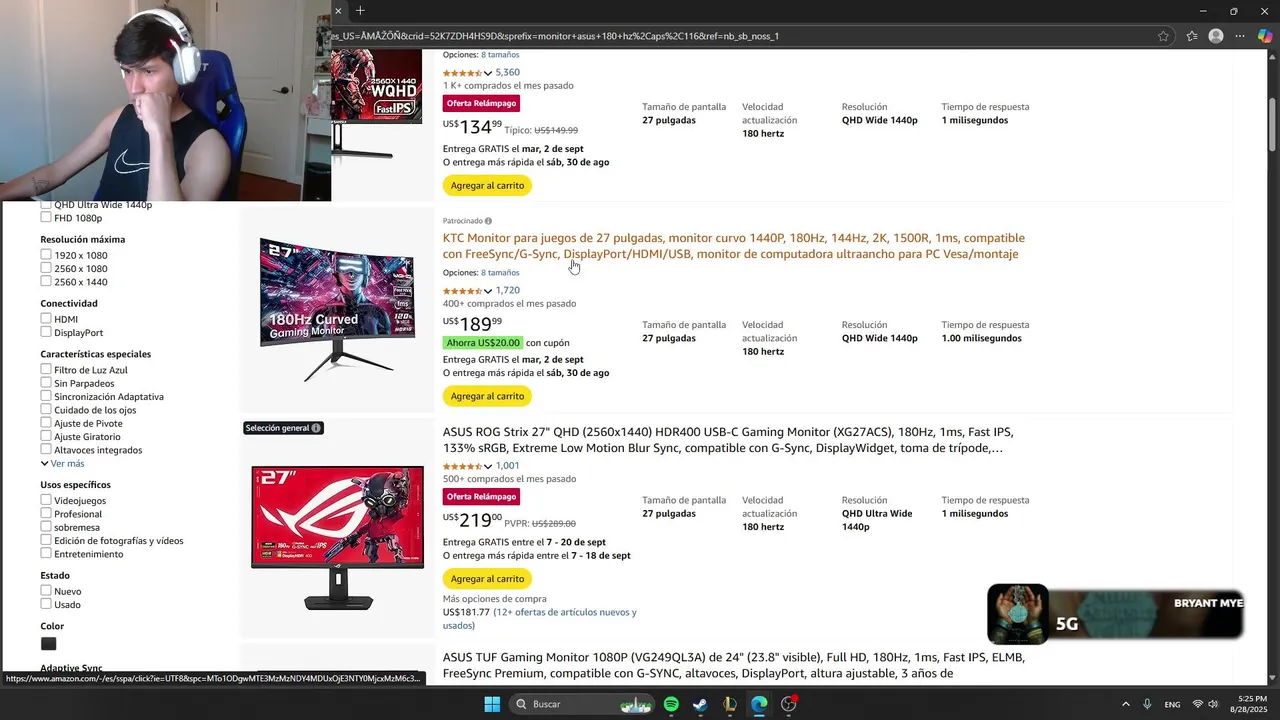Open the Windows Start menu
This screenshot has width=1280, height=720.
[x=492, y=704]
